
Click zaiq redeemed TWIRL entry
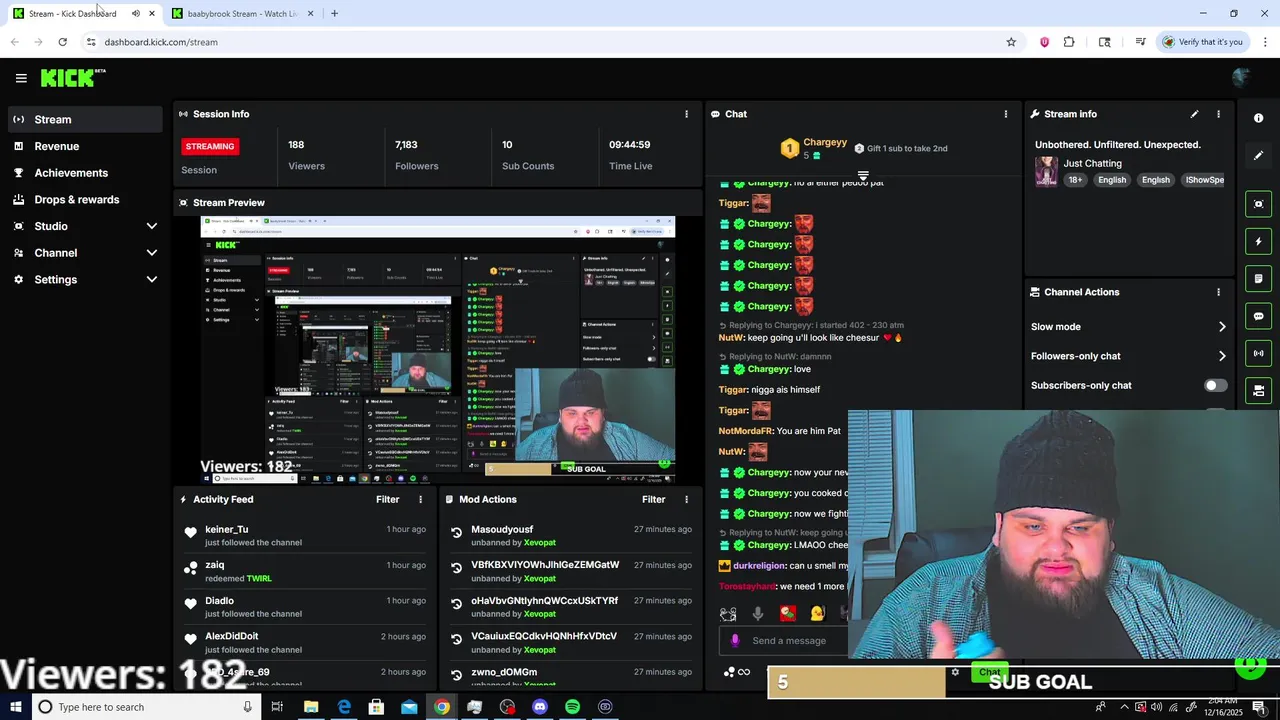[x=305, y=571]
